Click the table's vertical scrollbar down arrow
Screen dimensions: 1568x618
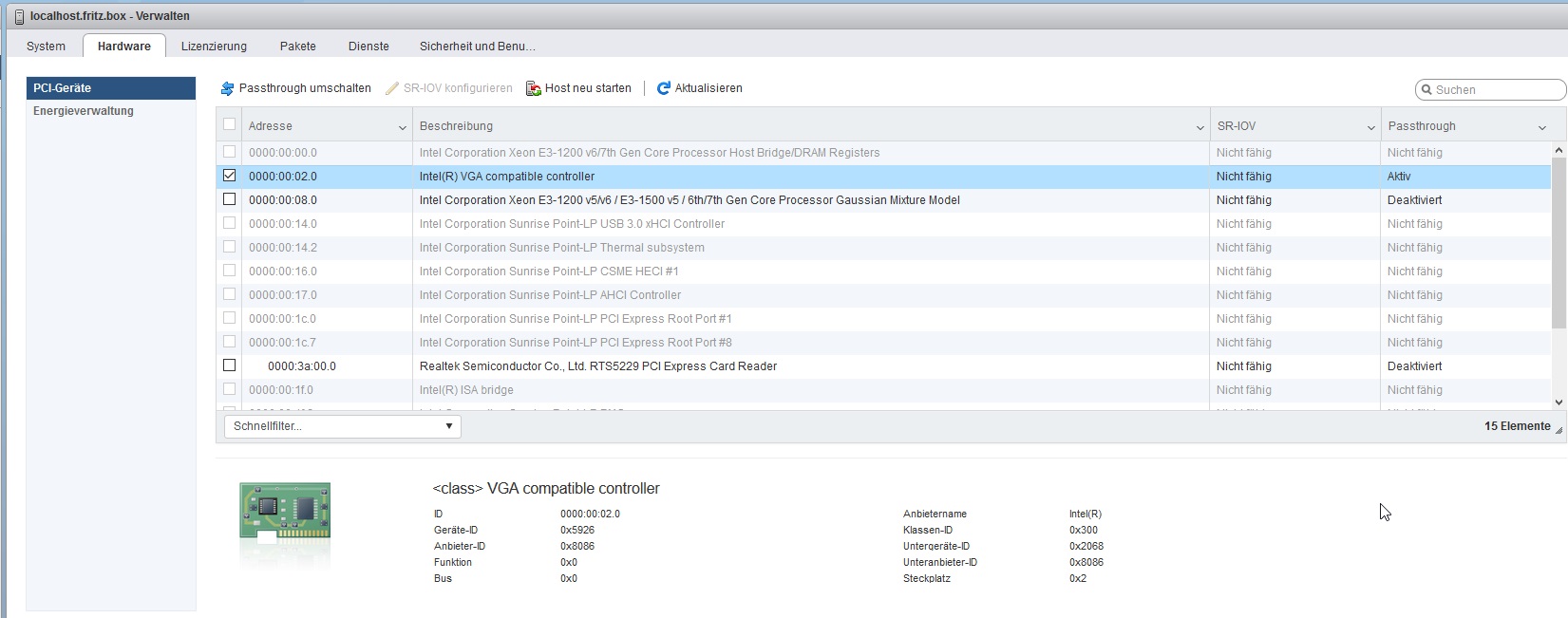point(1559,403)
